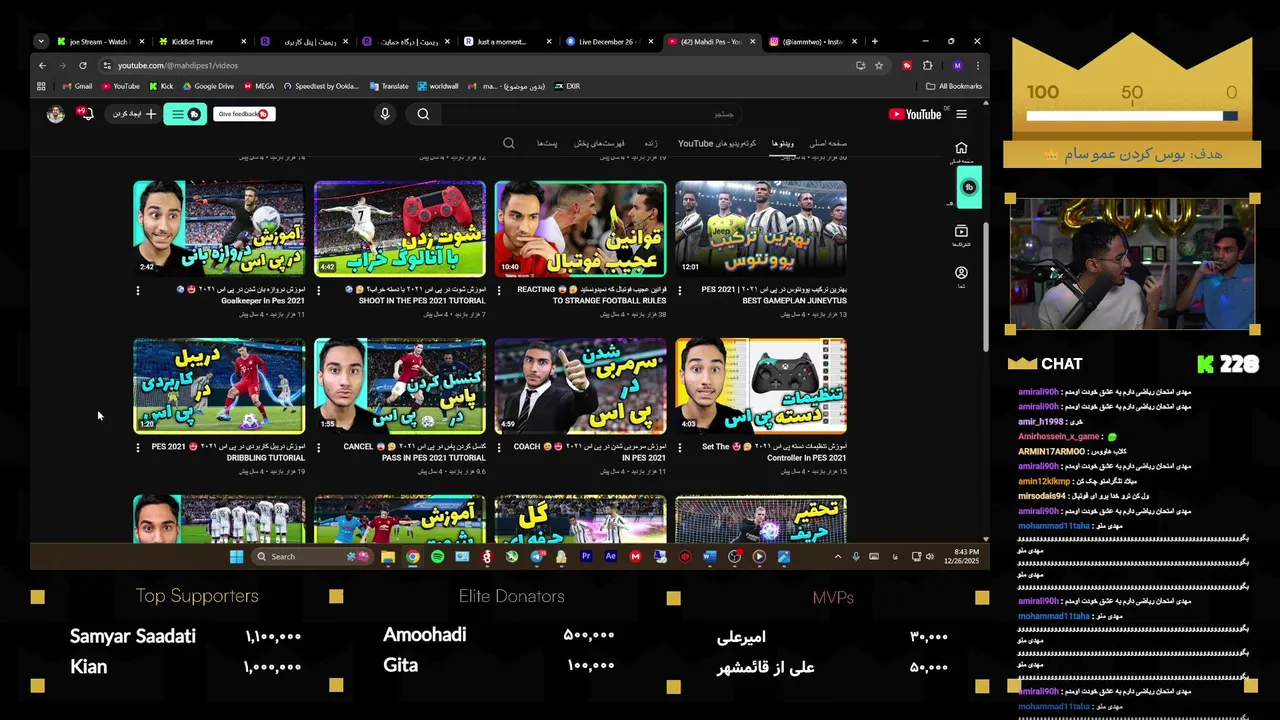Go back with Chrome's back arrow
1280x720 pixels.
pos(42,65)
